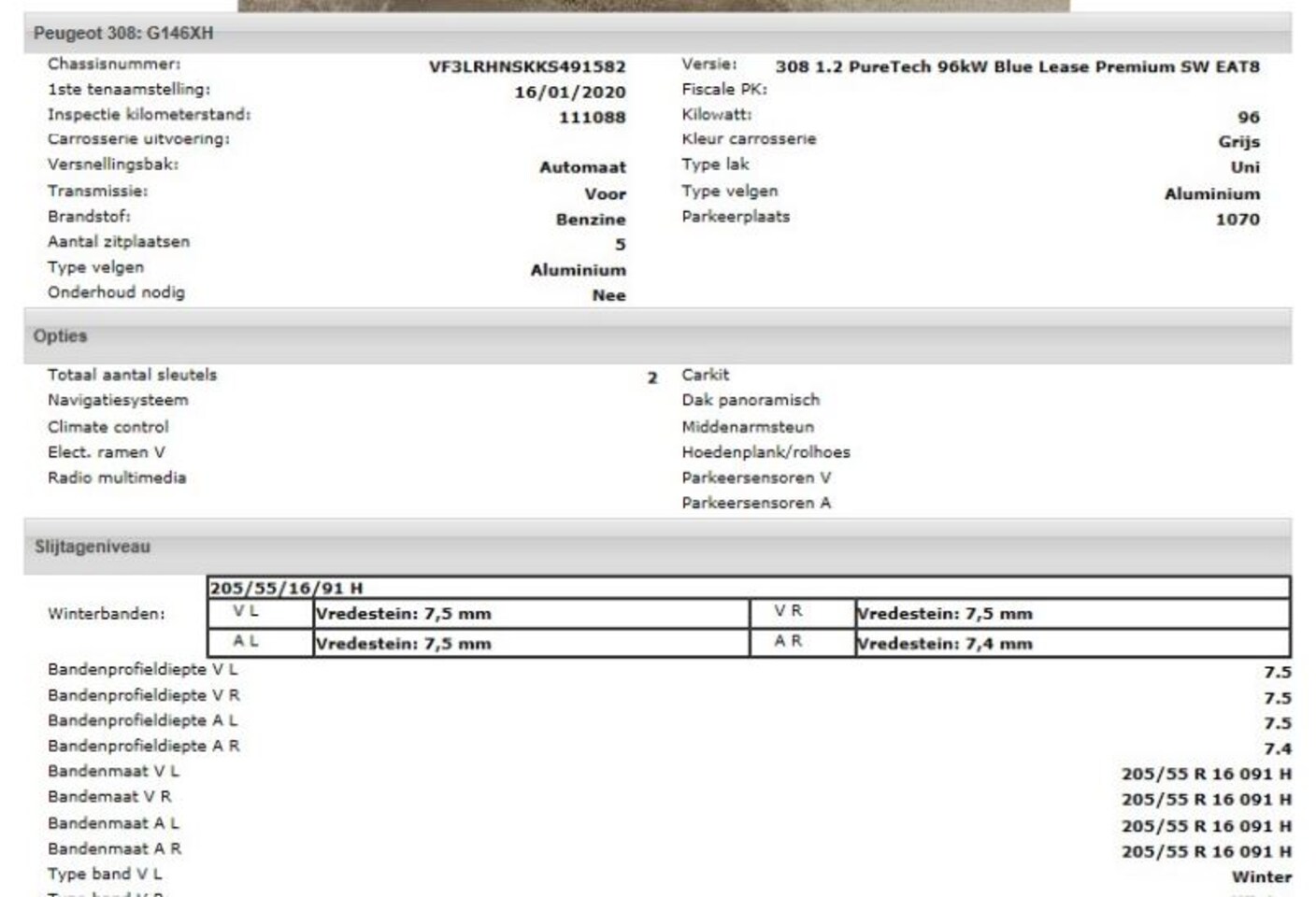Click the "1ste tenaamstelling:" label
The width and height of the screenshot is (1316, 897).
coord(129,89)
